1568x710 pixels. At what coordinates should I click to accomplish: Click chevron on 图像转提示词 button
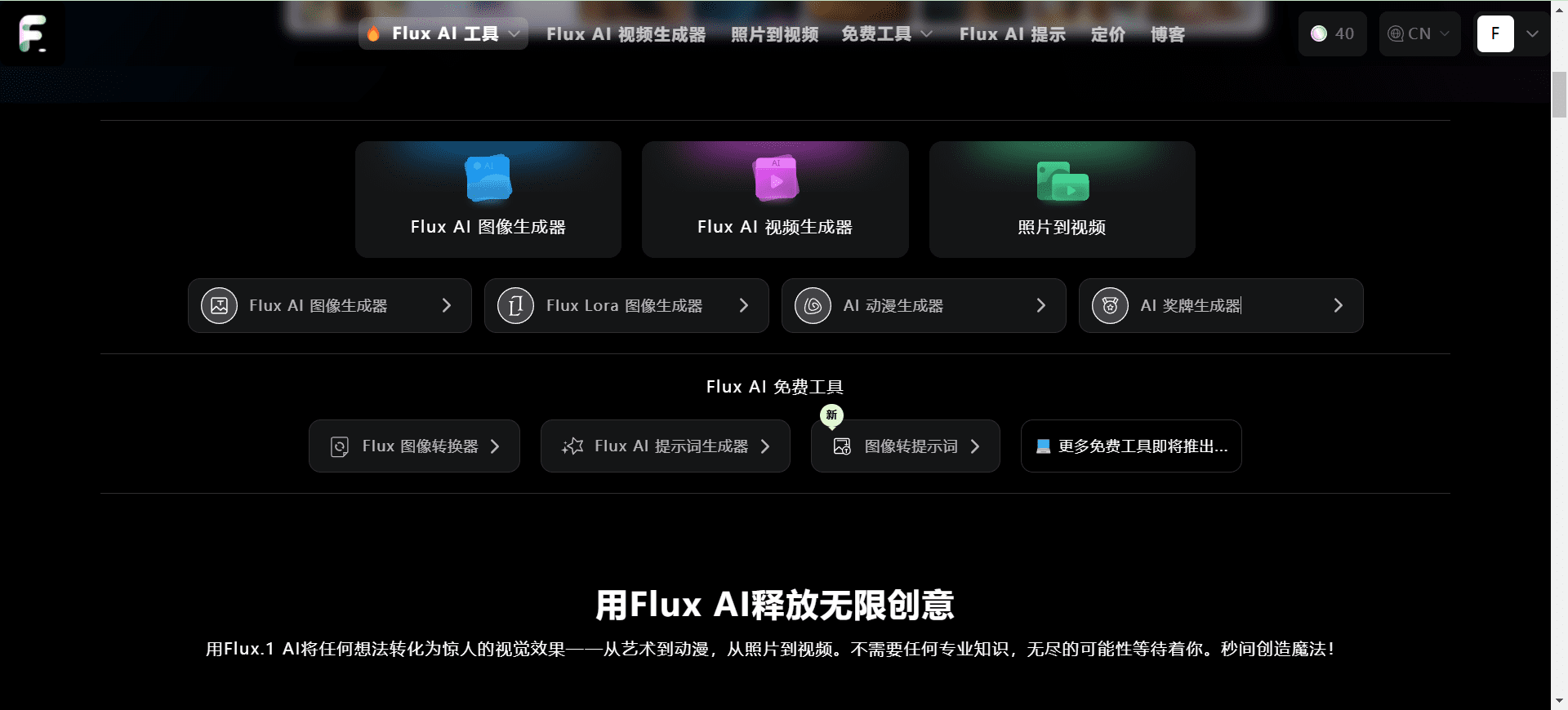click(x=975, y=446)
